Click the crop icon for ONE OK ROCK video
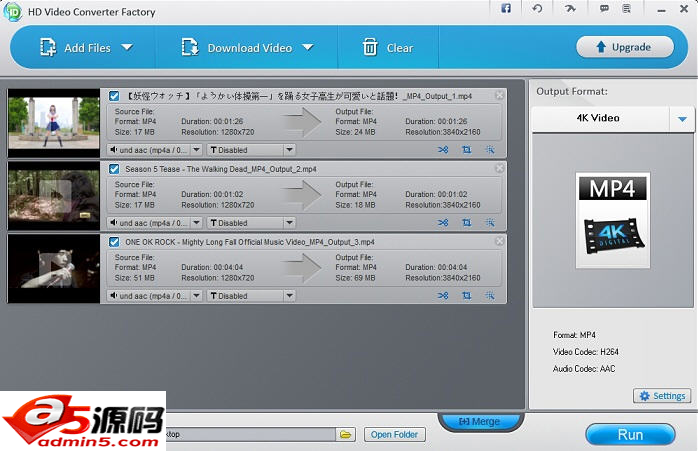This screenshot has width=698, height=451. pos(467,296)
